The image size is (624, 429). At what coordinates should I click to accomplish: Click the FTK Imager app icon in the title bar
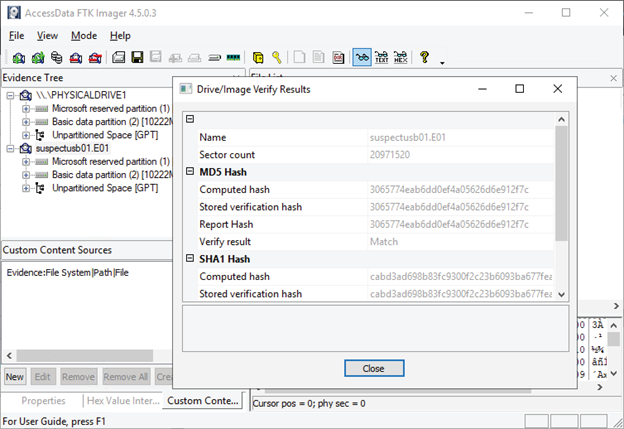[x=14, y=13]
